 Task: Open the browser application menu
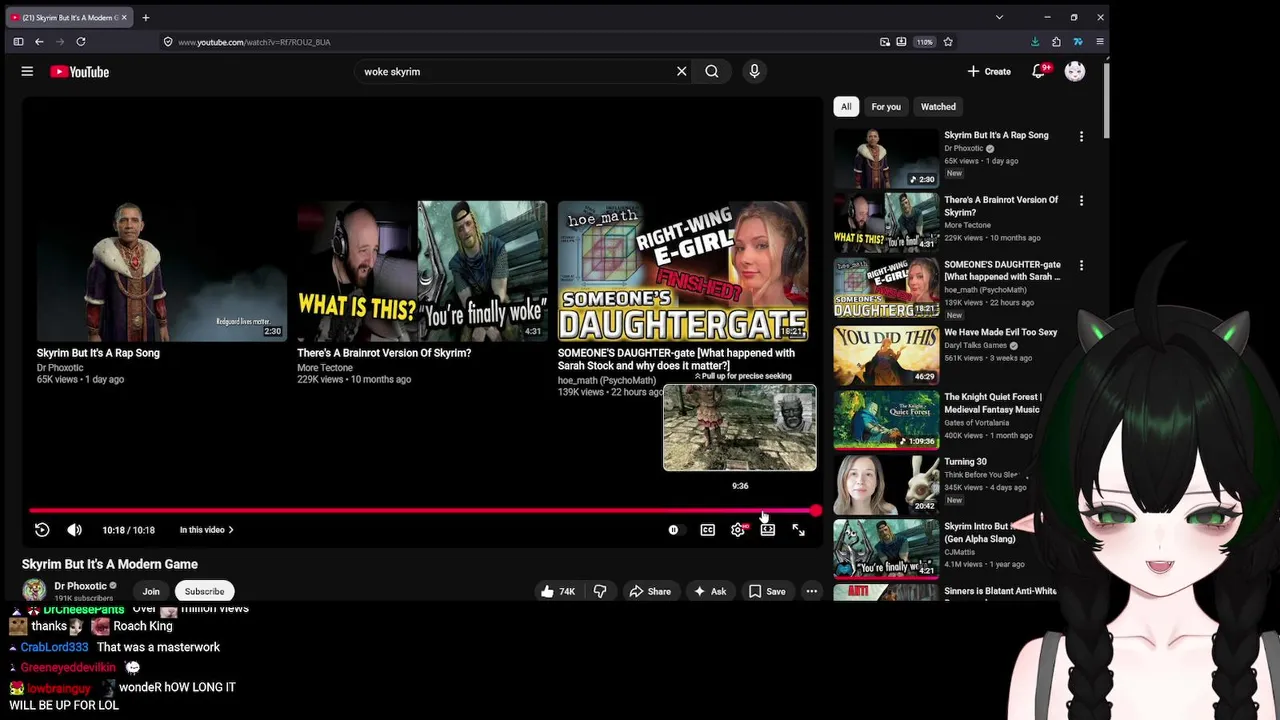(1100, 42)
